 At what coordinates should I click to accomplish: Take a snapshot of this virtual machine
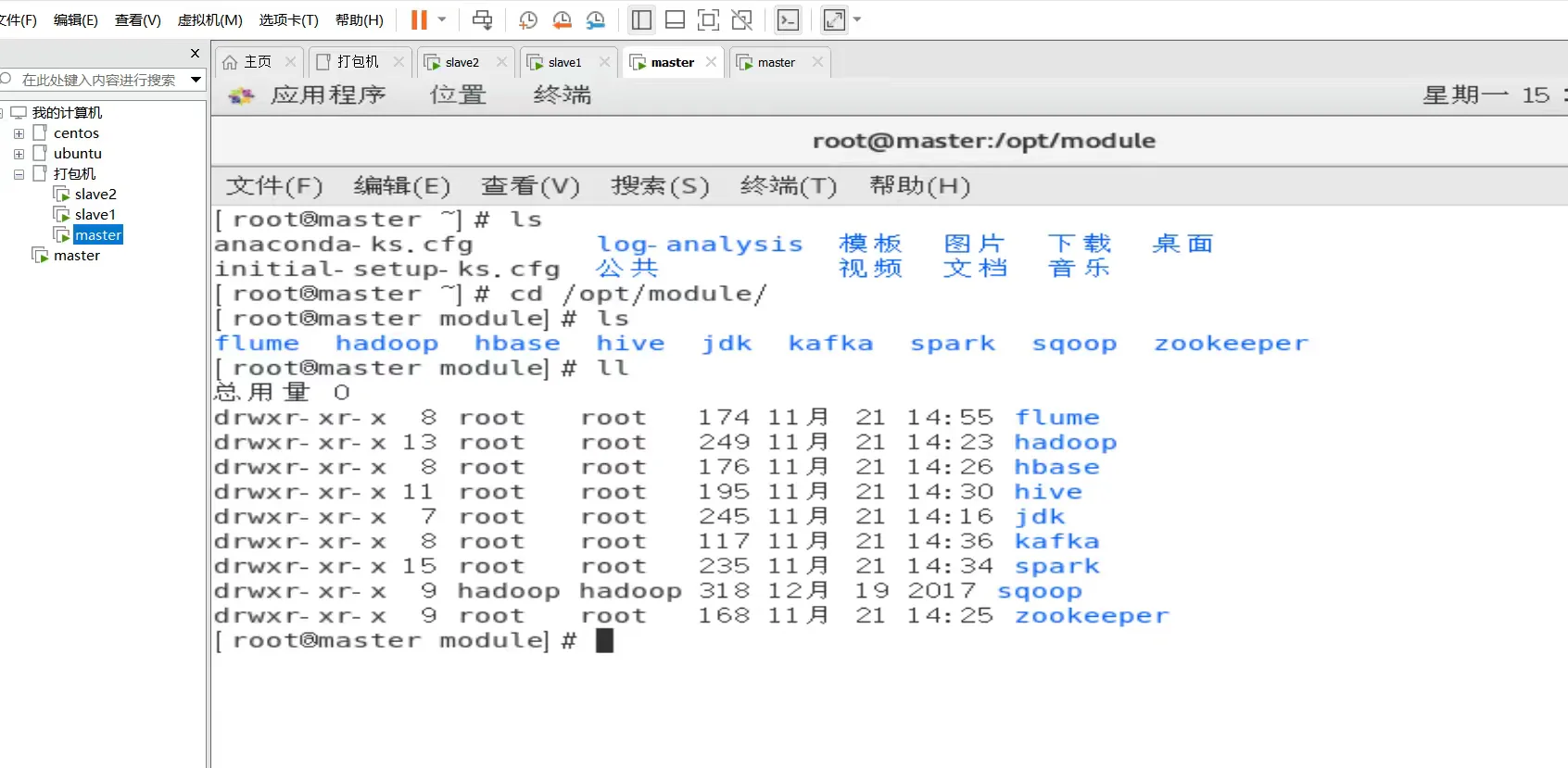tap(528, 19)
